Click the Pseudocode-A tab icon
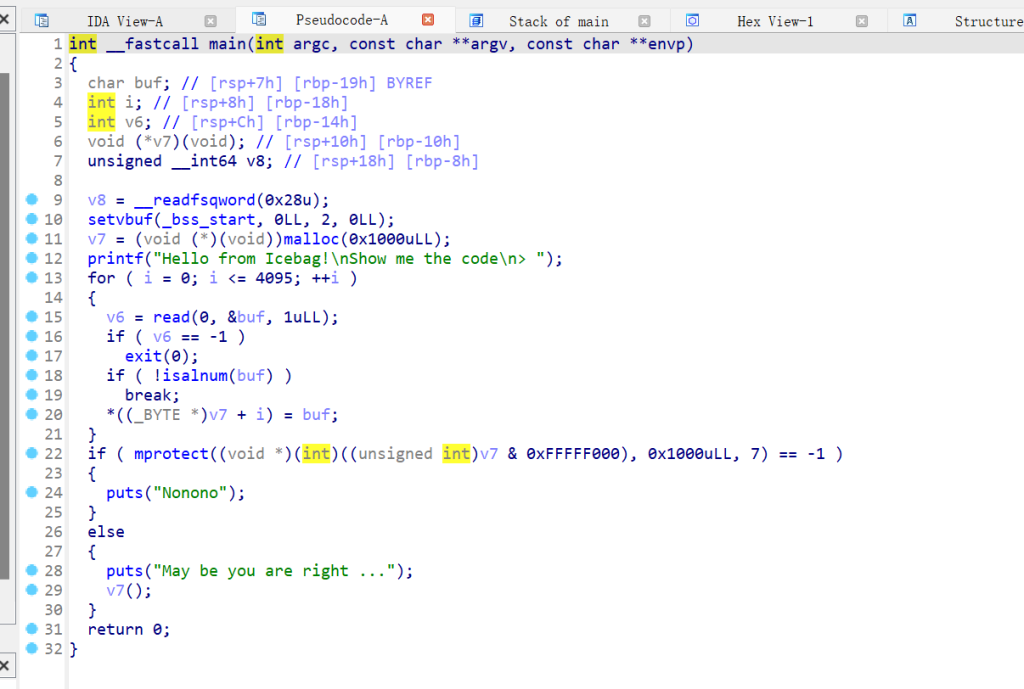Image resolution: width=1024 pixels, height=689 pixels. [259, 19]
